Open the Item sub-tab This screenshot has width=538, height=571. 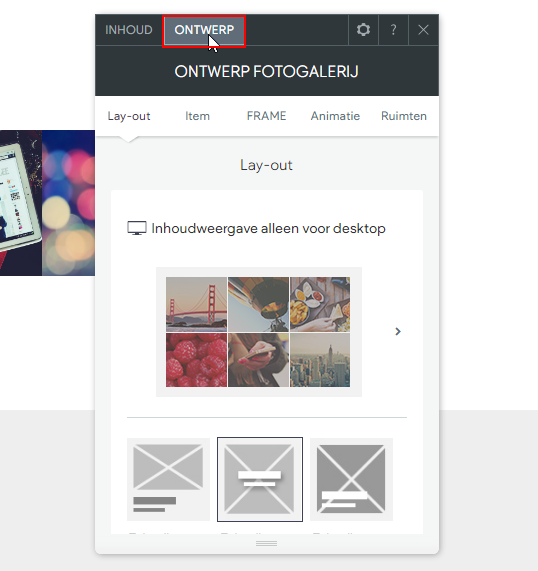(197, 116)
